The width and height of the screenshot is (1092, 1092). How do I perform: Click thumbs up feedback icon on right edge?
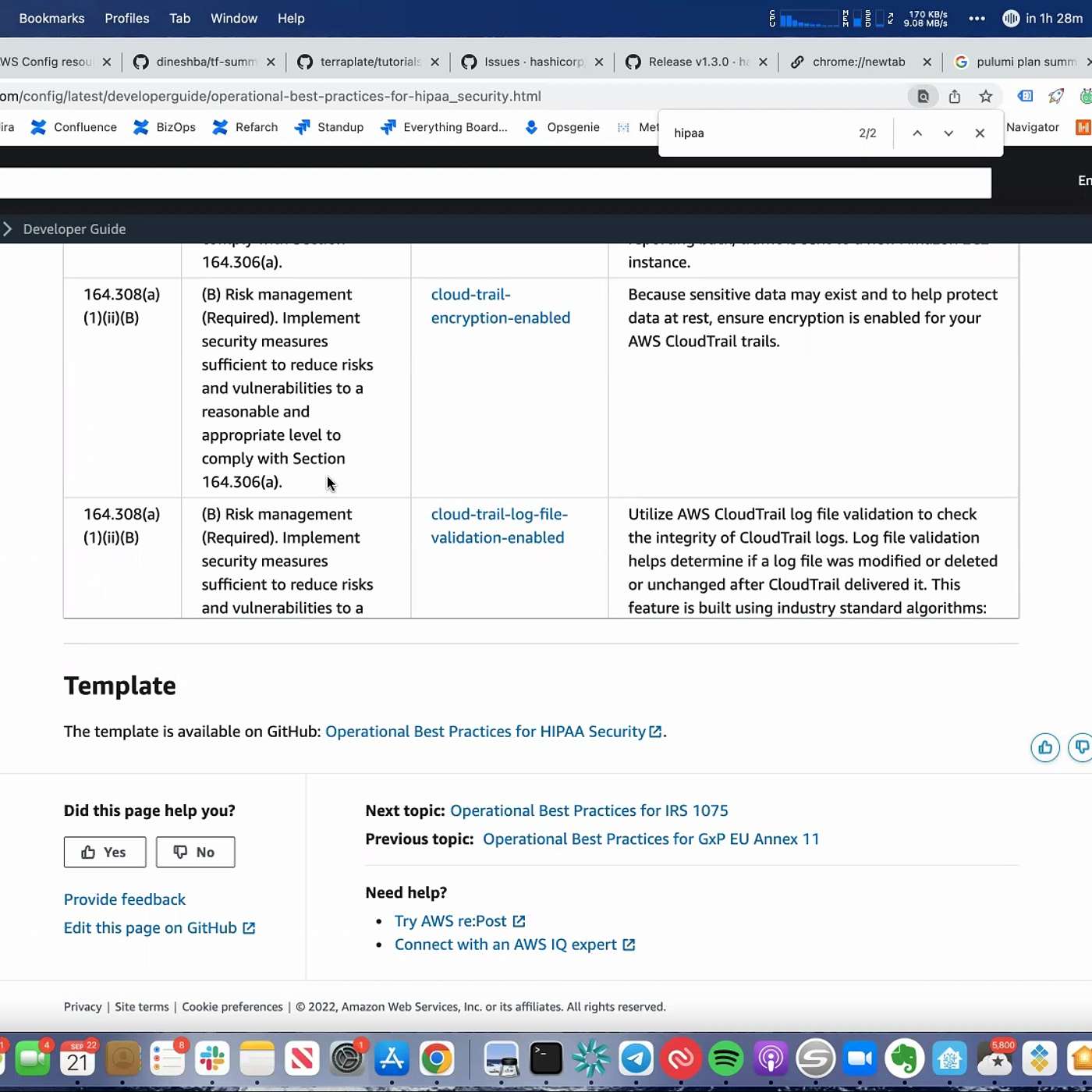1044,748
